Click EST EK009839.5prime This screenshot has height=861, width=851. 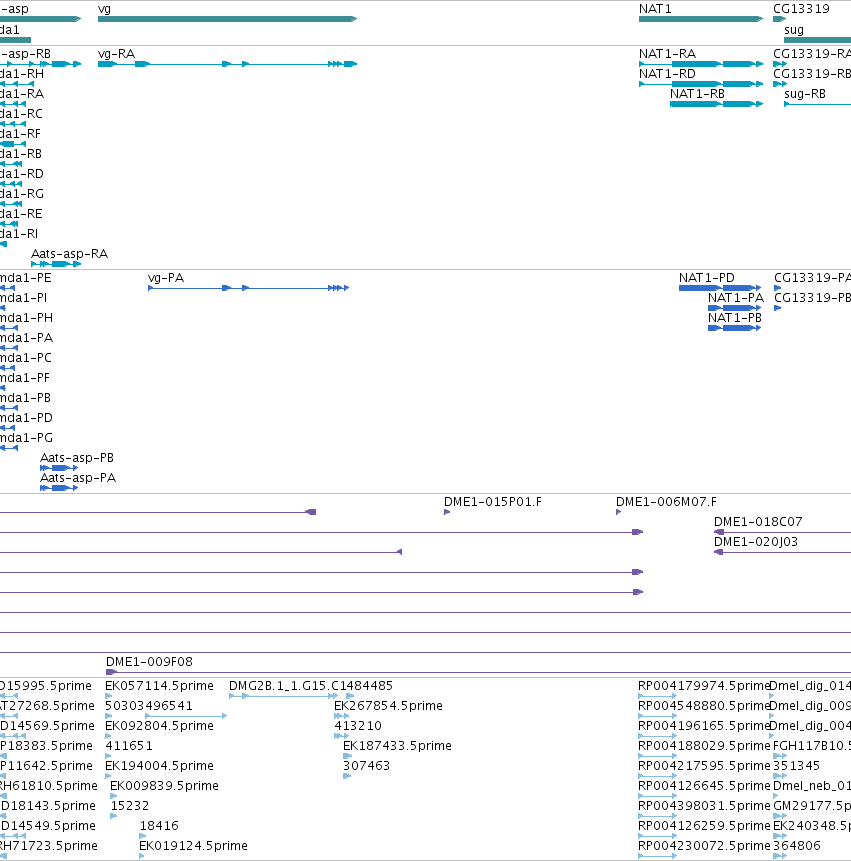pos(164,786)
